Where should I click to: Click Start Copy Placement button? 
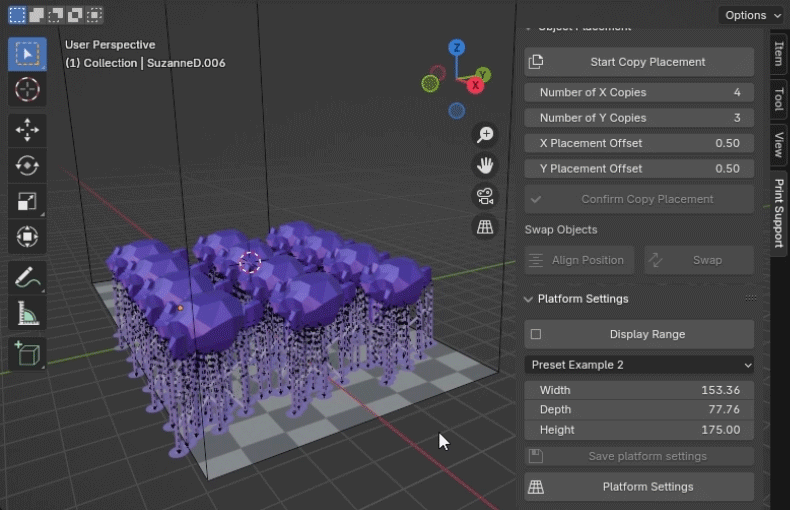(x=639, y=62)
